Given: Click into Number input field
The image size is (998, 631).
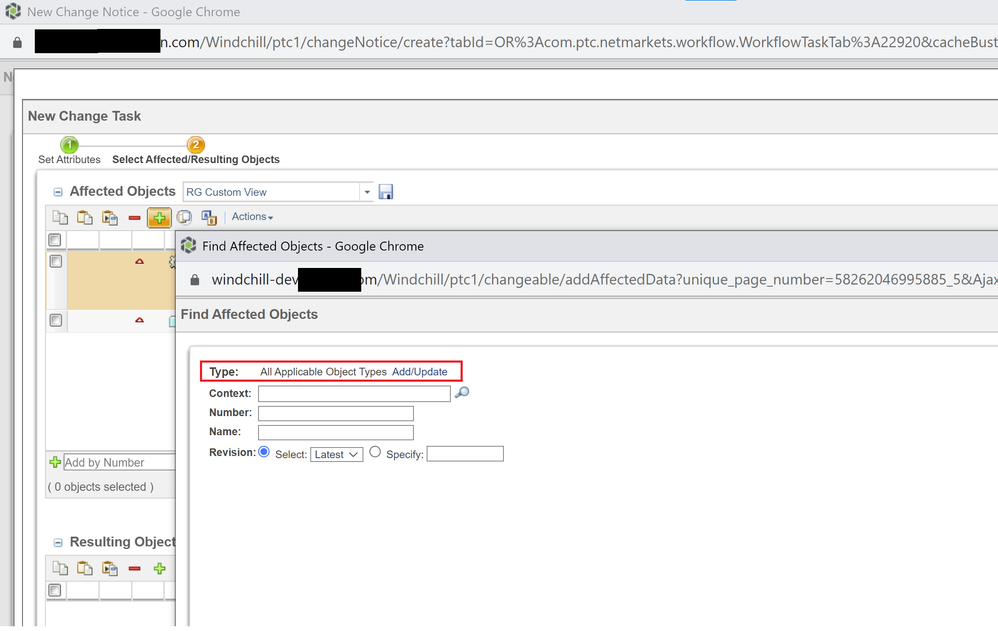Looking at the screenshot, I should 335,413.
